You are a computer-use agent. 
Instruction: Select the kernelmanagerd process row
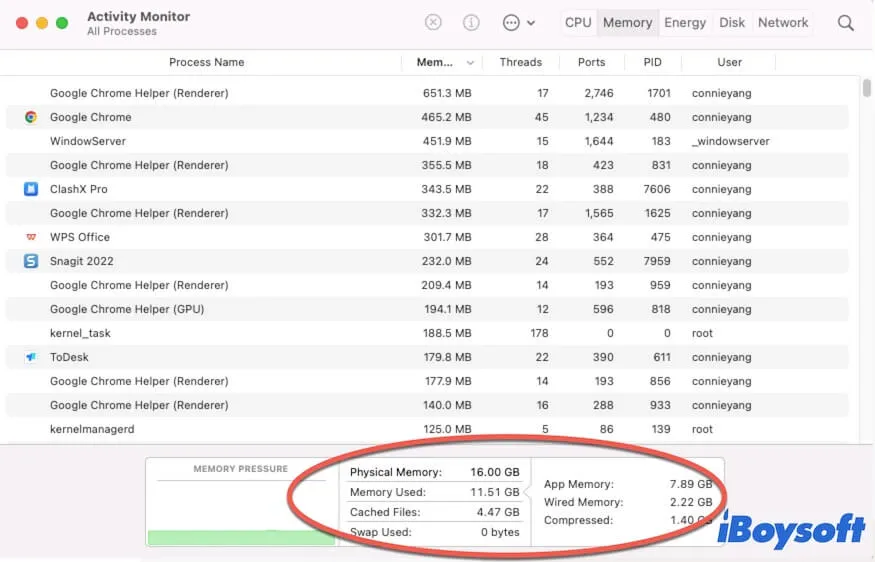pyautogui.click(x=427, y=429)
